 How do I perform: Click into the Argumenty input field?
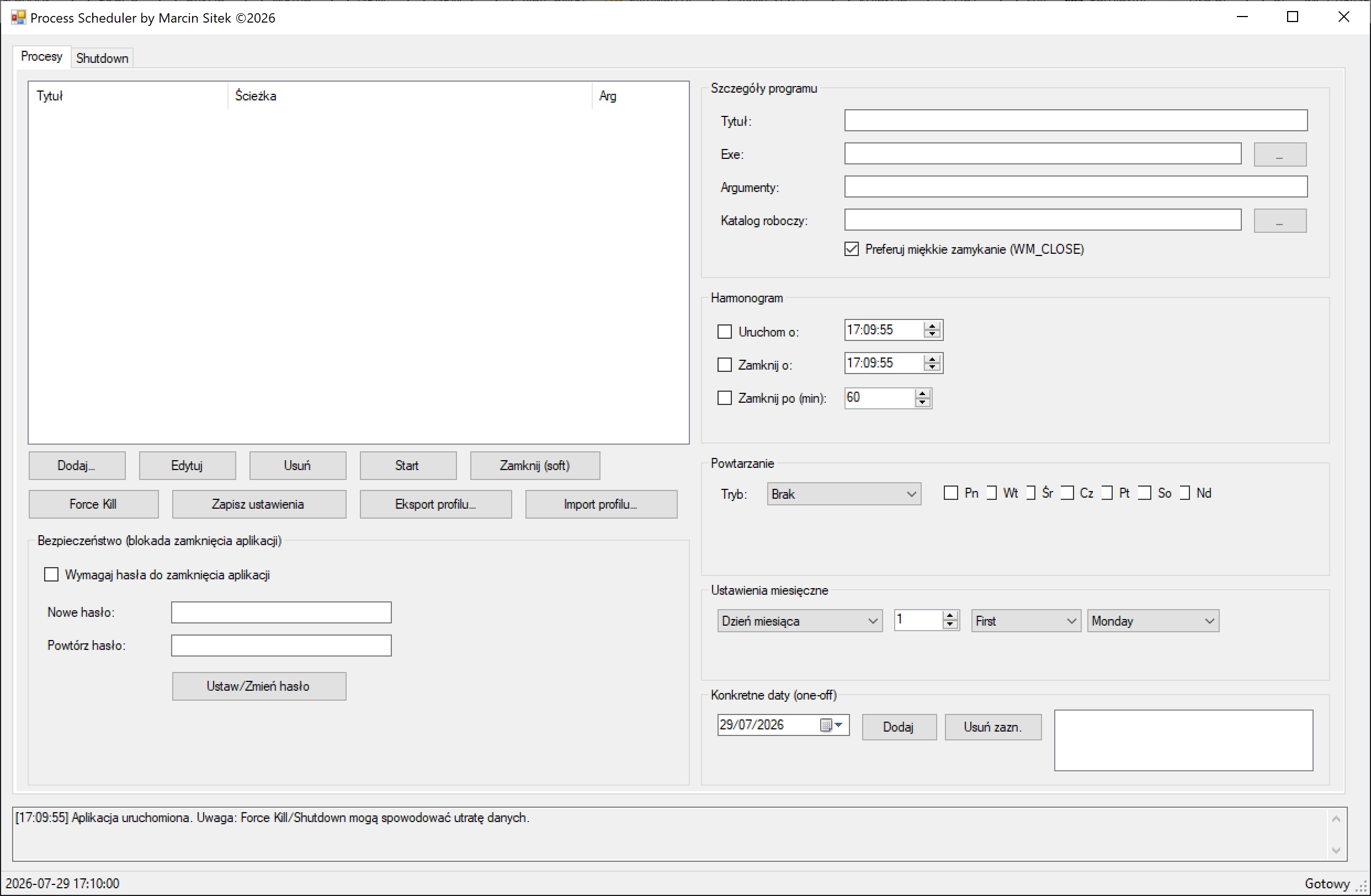tap(1076, 186)
